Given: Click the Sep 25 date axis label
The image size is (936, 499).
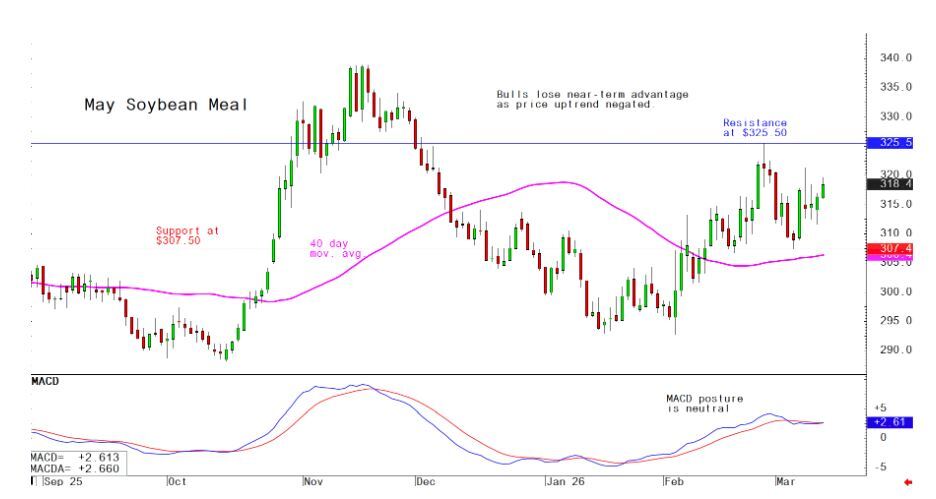Looking at the screenshot, I should (61, 481).
